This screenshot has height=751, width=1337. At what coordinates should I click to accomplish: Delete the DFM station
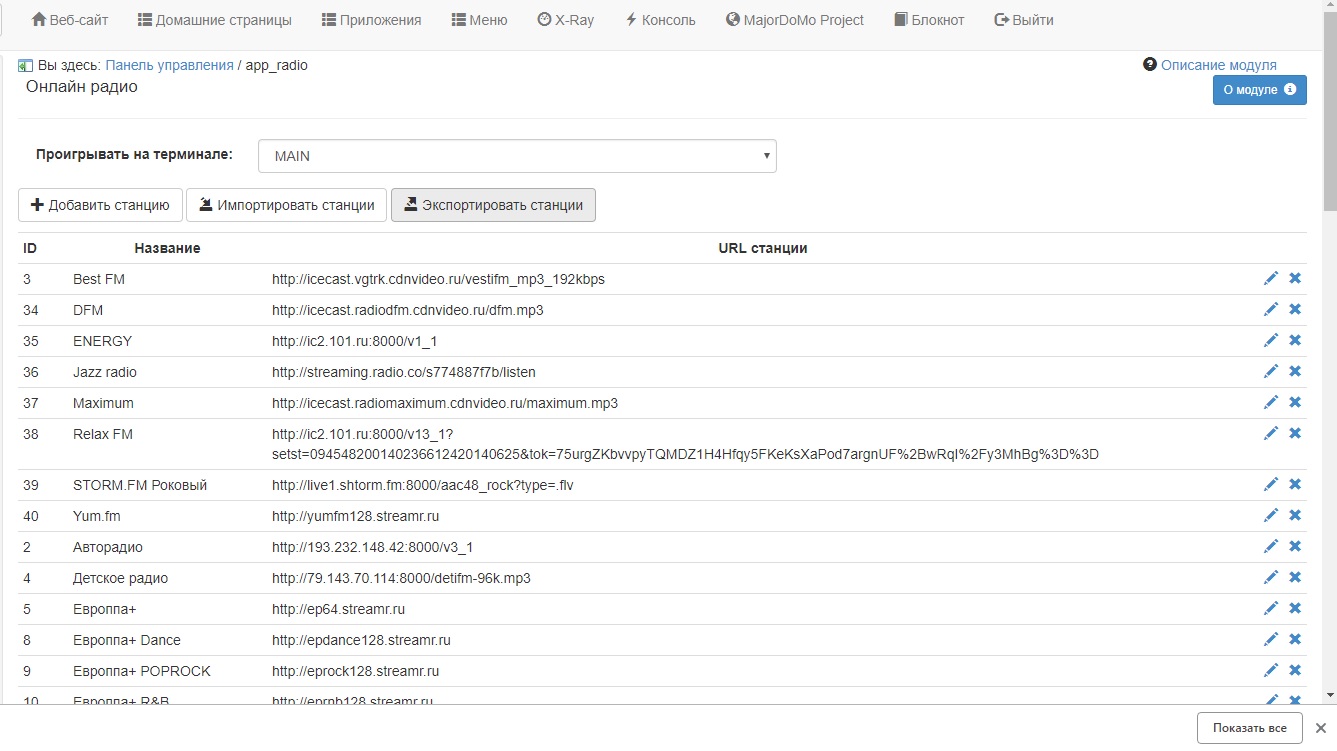tap(1295, 310)
